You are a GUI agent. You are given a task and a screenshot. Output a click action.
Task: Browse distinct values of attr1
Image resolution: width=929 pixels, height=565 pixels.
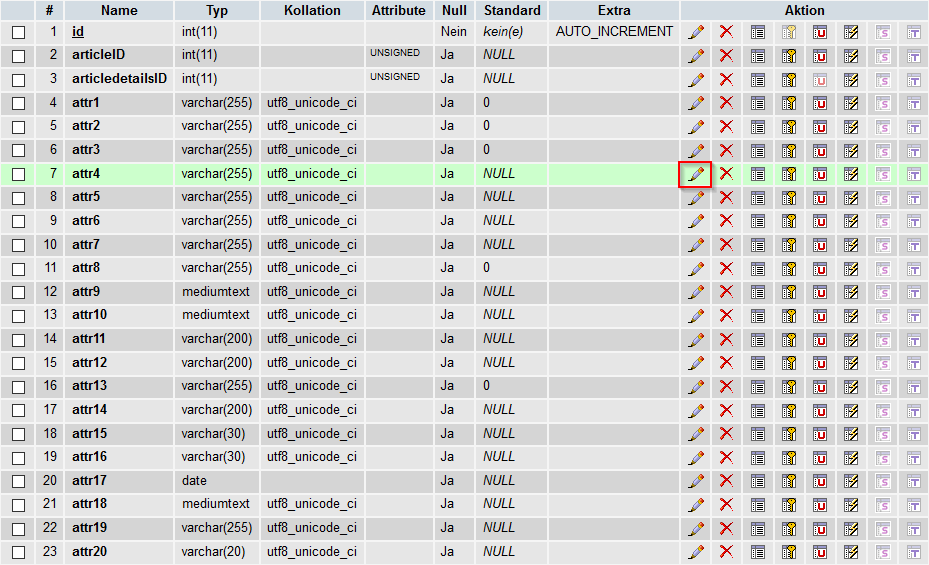point(758,103)
